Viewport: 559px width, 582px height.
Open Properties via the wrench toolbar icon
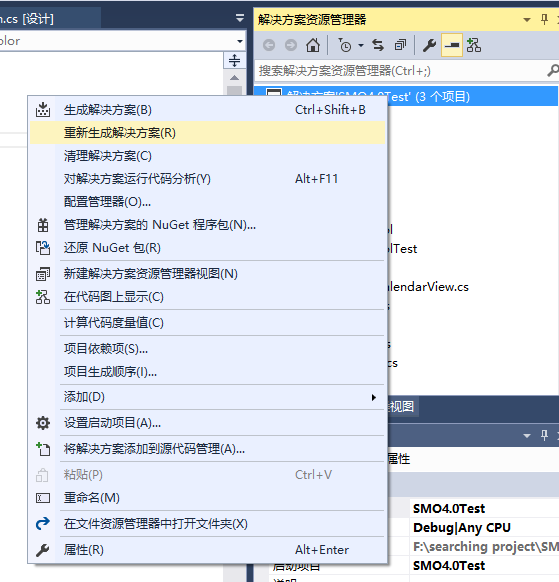(429, 45)
